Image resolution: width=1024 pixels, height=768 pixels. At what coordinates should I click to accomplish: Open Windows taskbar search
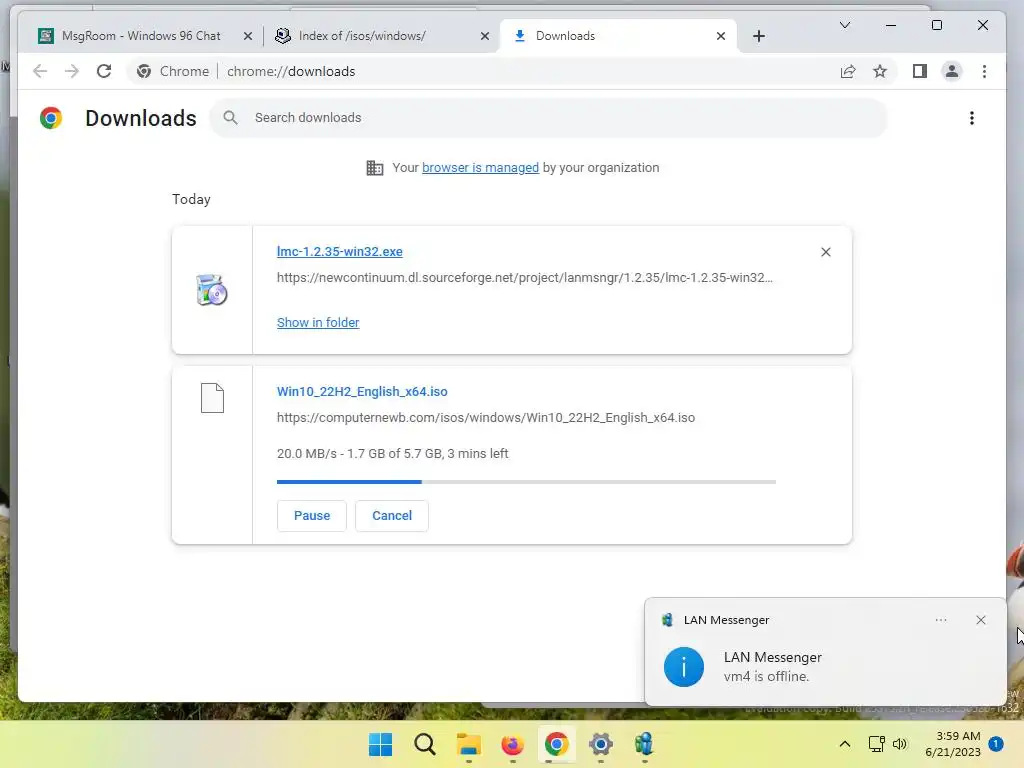click(x=424, y=744)
